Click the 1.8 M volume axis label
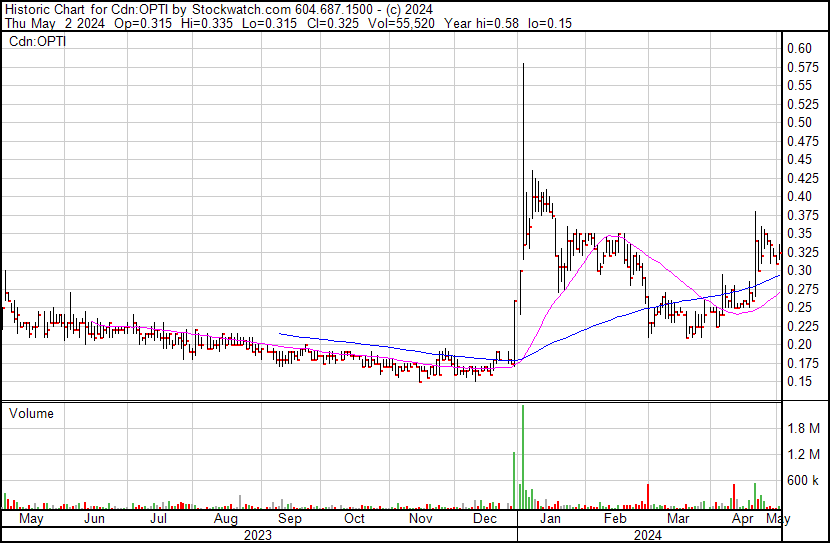Viewport: 830px width, 543px height. [x=803, y=428]
